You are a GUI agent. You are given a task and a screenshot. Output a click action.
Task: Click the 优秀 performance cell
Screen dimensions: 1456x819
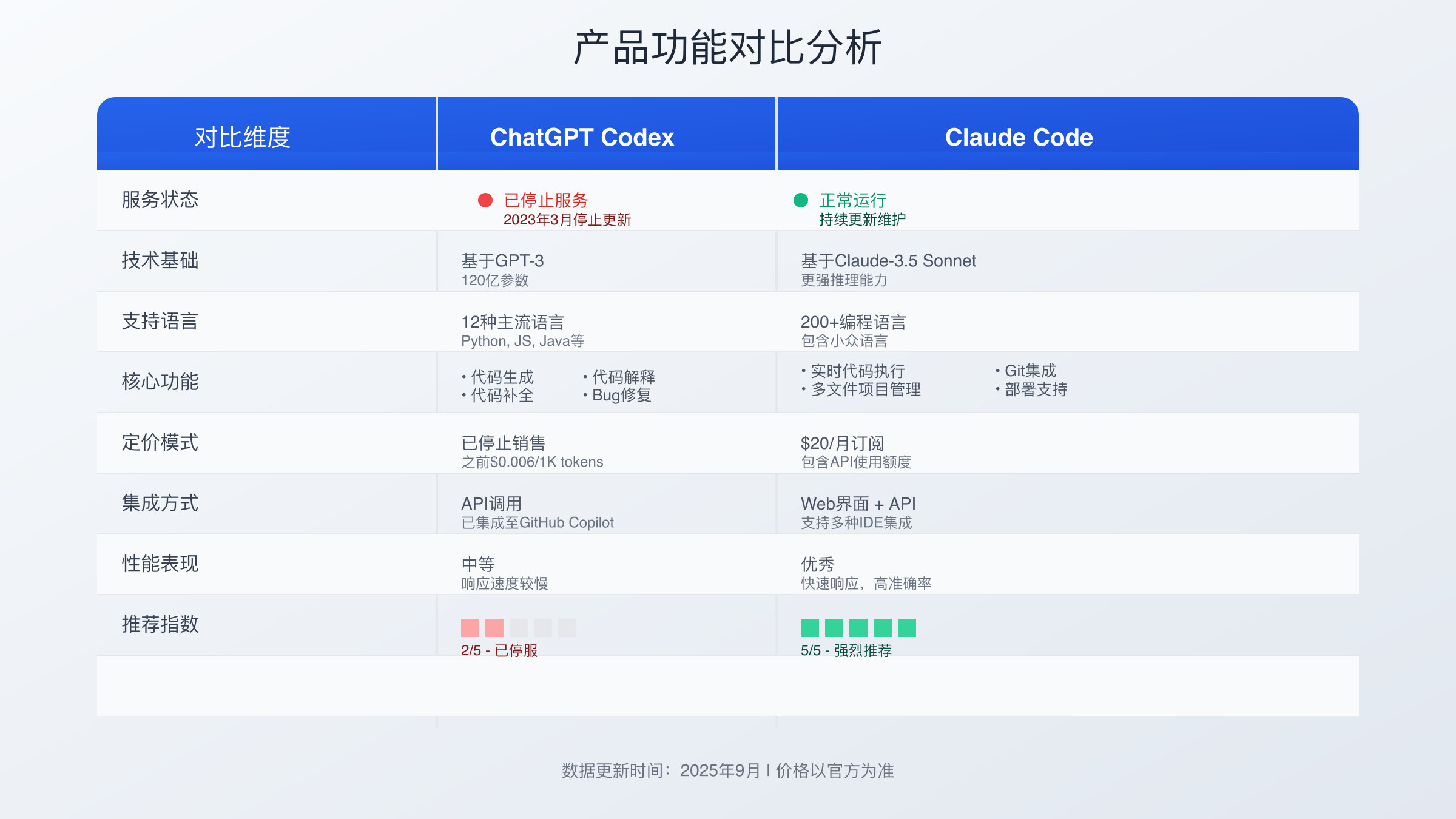coord(818,564)
